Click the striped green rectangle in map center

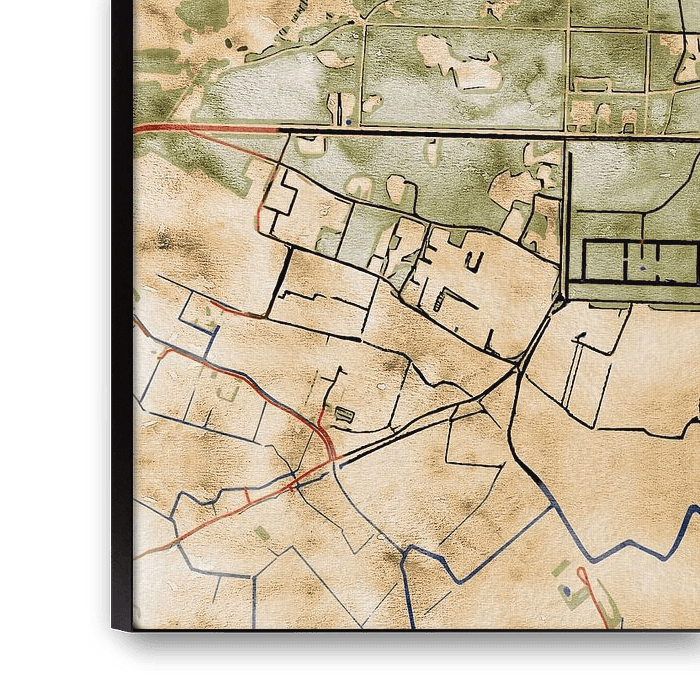tap(343, 414)
